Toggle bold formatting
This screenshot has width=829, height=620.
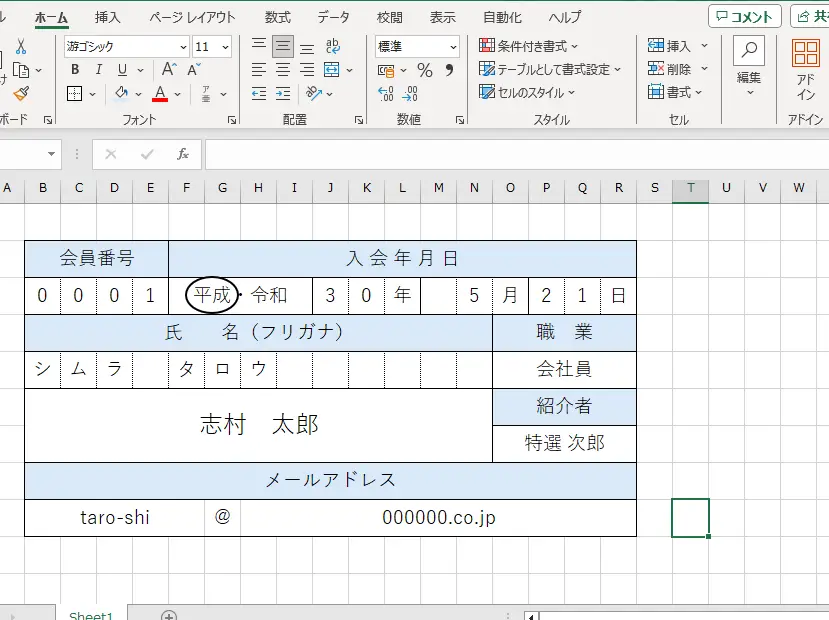coord(75,70)
